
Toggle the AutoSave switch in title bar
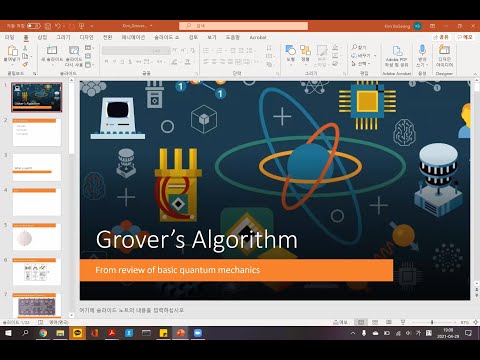[34, 26]
